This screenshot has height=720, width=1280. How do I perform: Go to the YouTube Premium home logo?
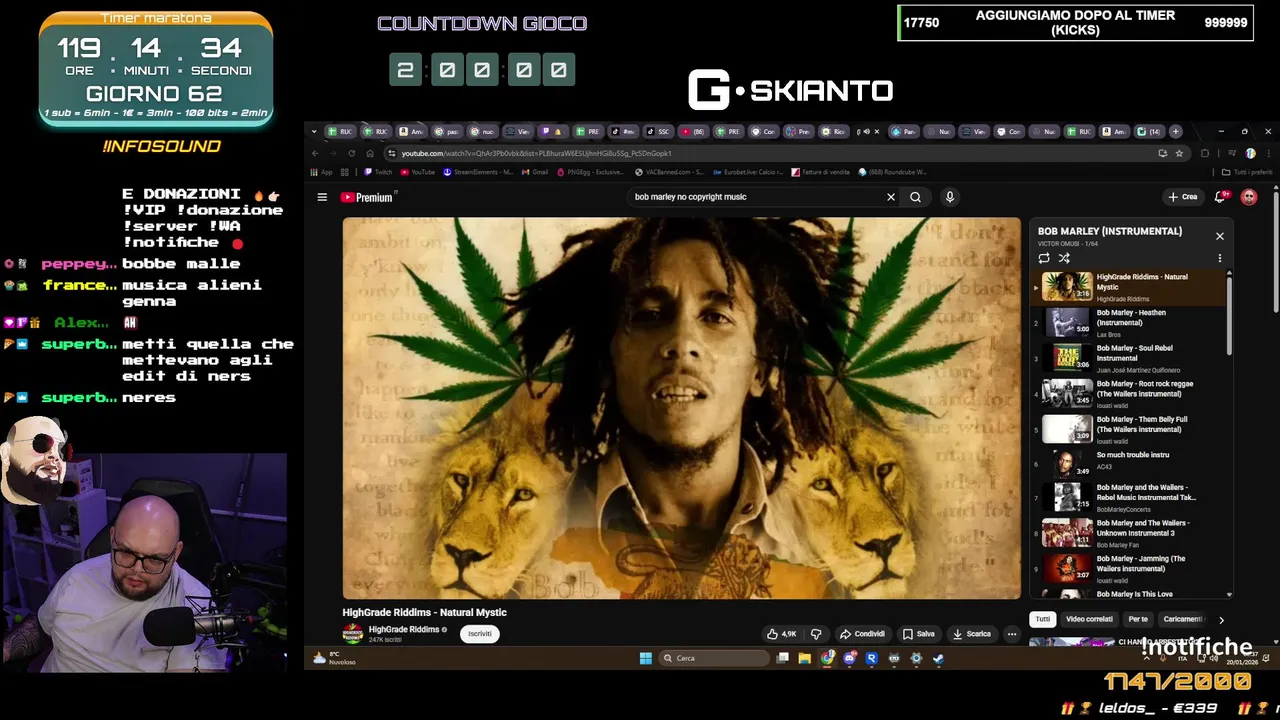pyautogui.click(x=369, y=197)
